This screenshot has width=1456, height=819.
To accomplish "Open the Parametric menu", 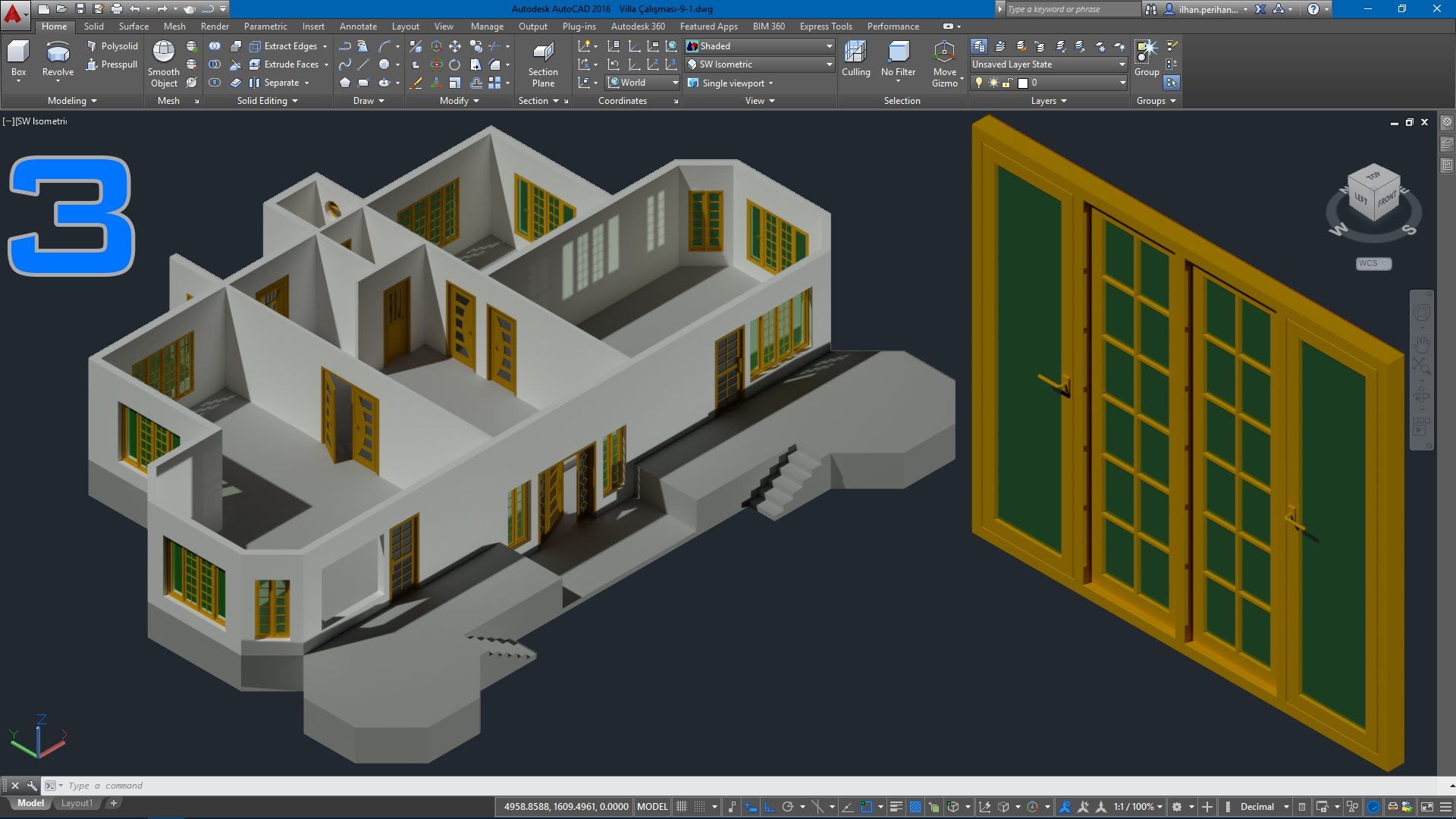I will pyautogui.click(x=264, y=25).
